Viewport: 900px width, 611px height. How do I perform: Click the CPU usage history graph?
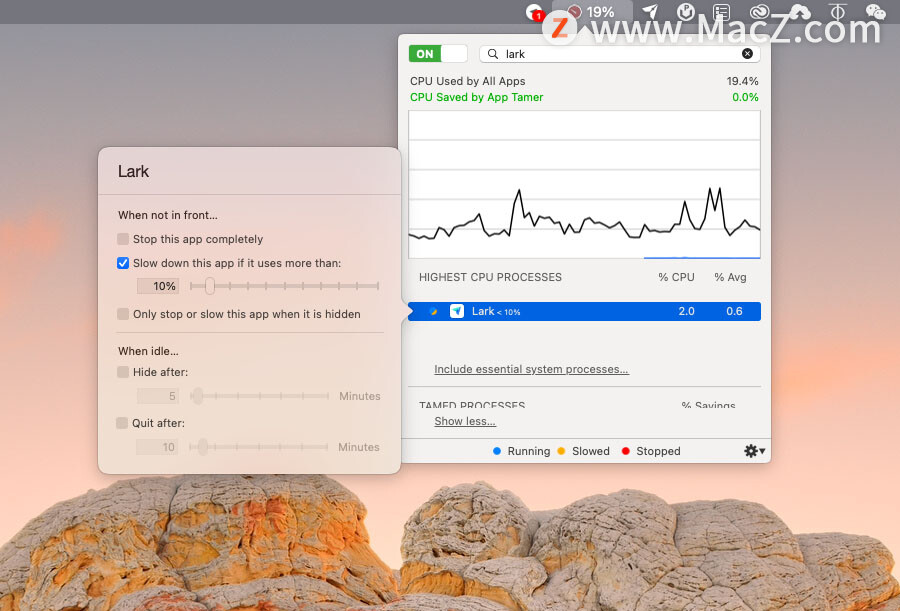pyautogui.click(x=584, y=184)
